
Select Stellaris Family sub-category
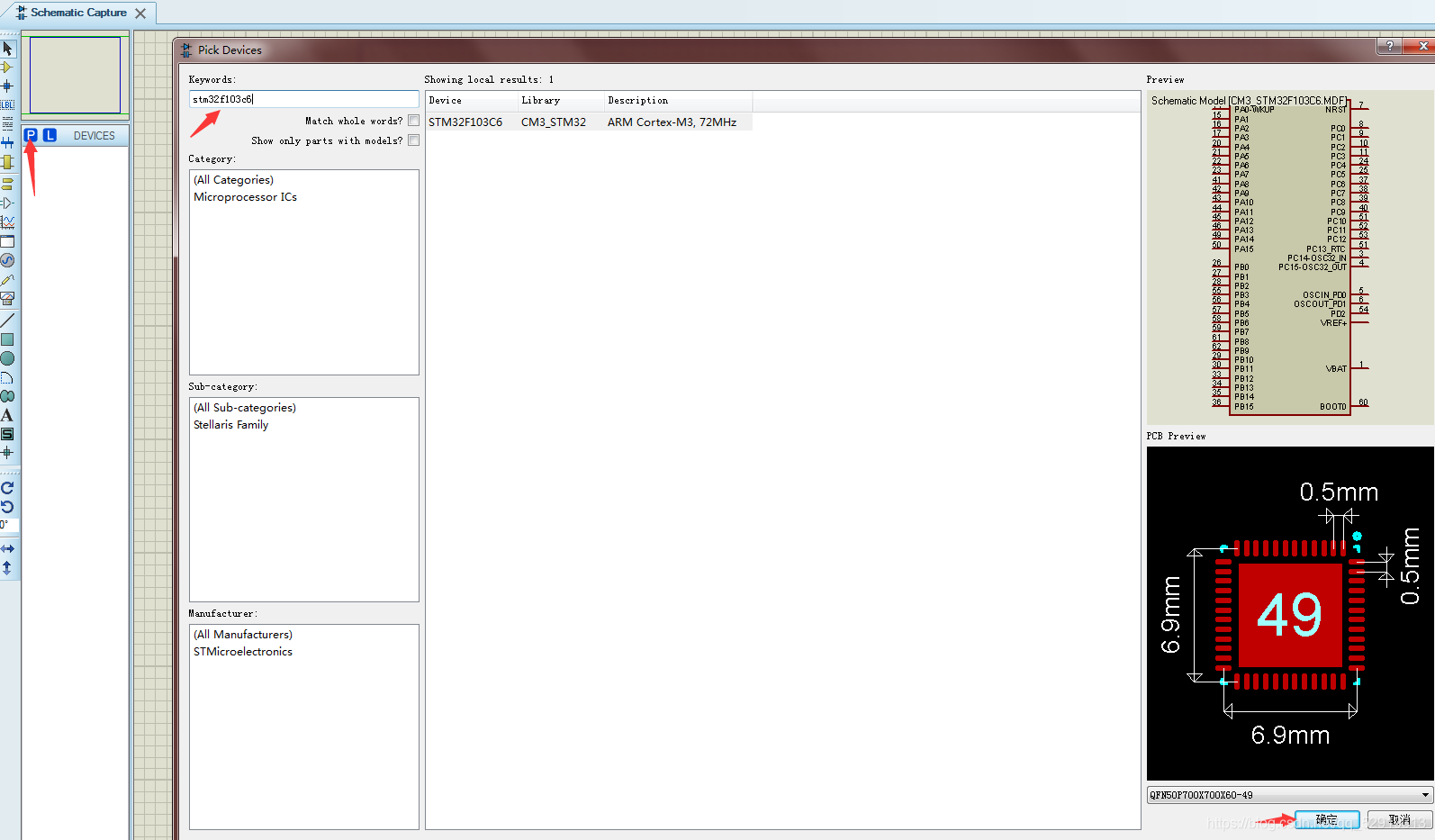pos(231,425)
